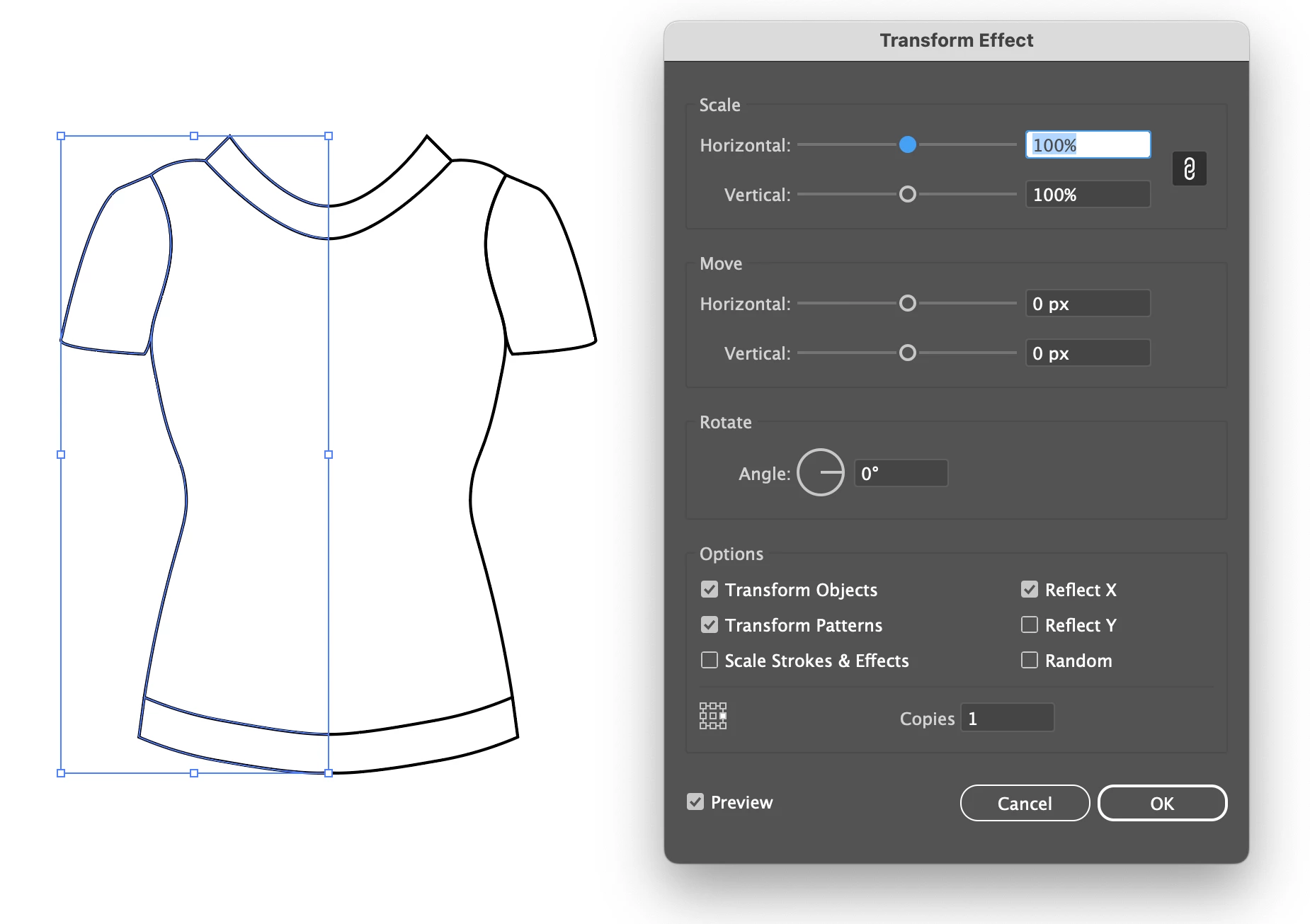Viewport: 1310px width, 924px height.
Task: Enable the Random checkbox
Action: (x=1030, y=660)
